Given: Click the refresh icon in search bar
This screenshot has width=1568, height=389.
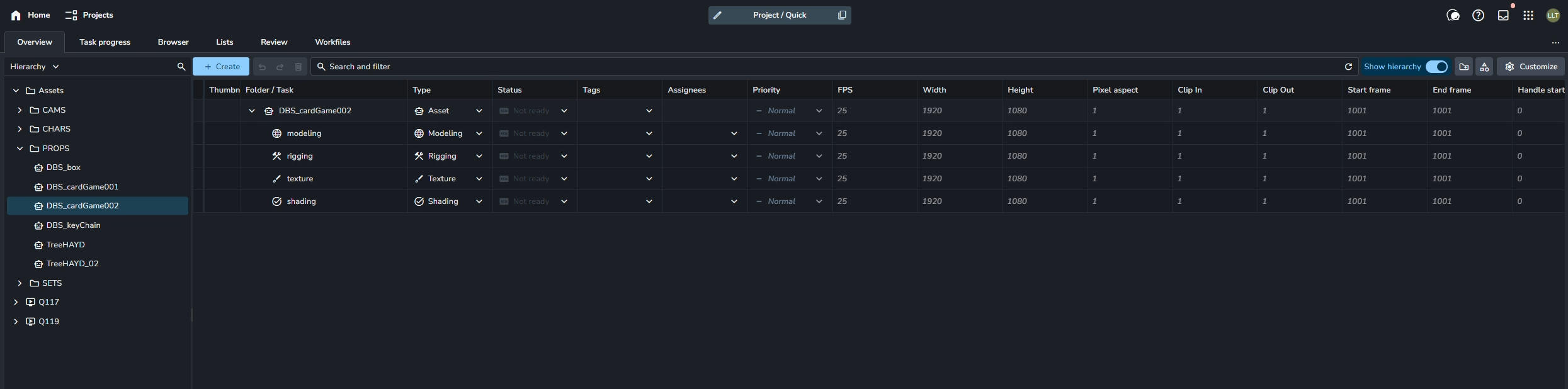Looking at the screenshot, I should [x=1348, y=67].
